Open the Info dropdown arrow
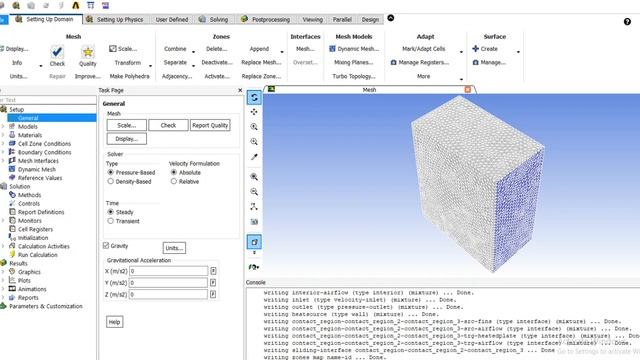The image size is (640, 360). pyautogui.click(x=41, y=66)
